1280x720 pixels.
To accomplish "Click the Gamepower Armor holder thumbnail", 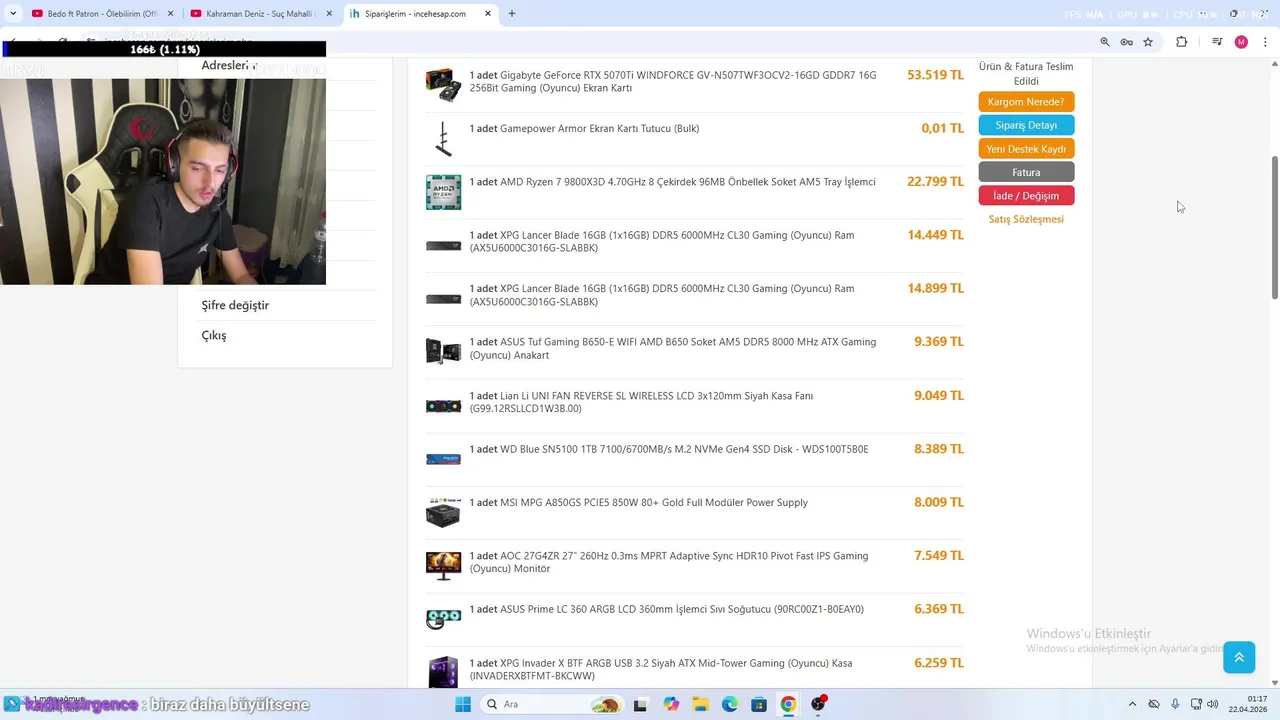I will 443,139.
